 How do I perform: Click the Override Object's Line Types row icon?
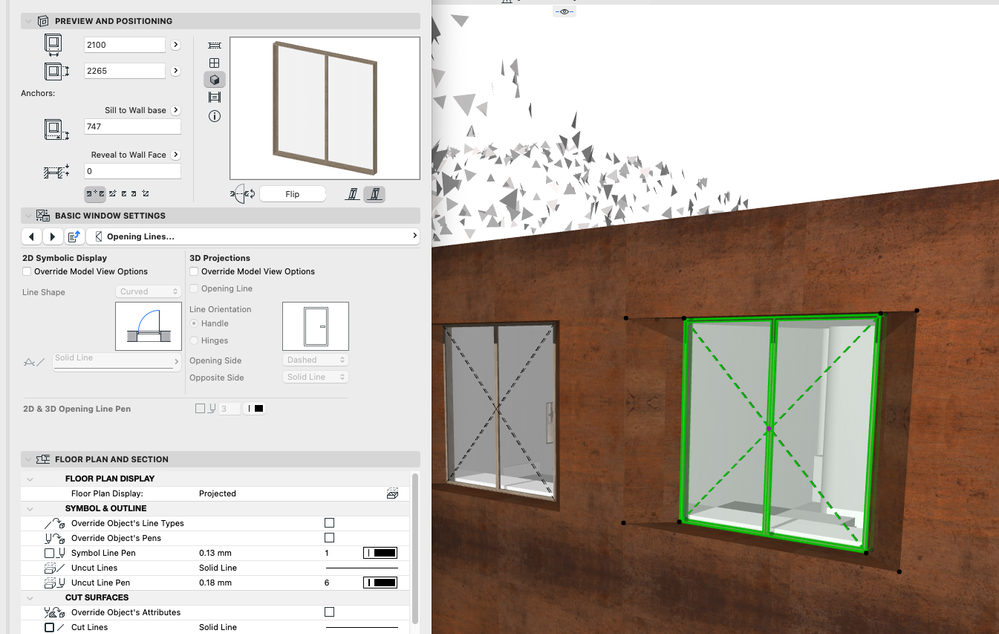(55, 523)
